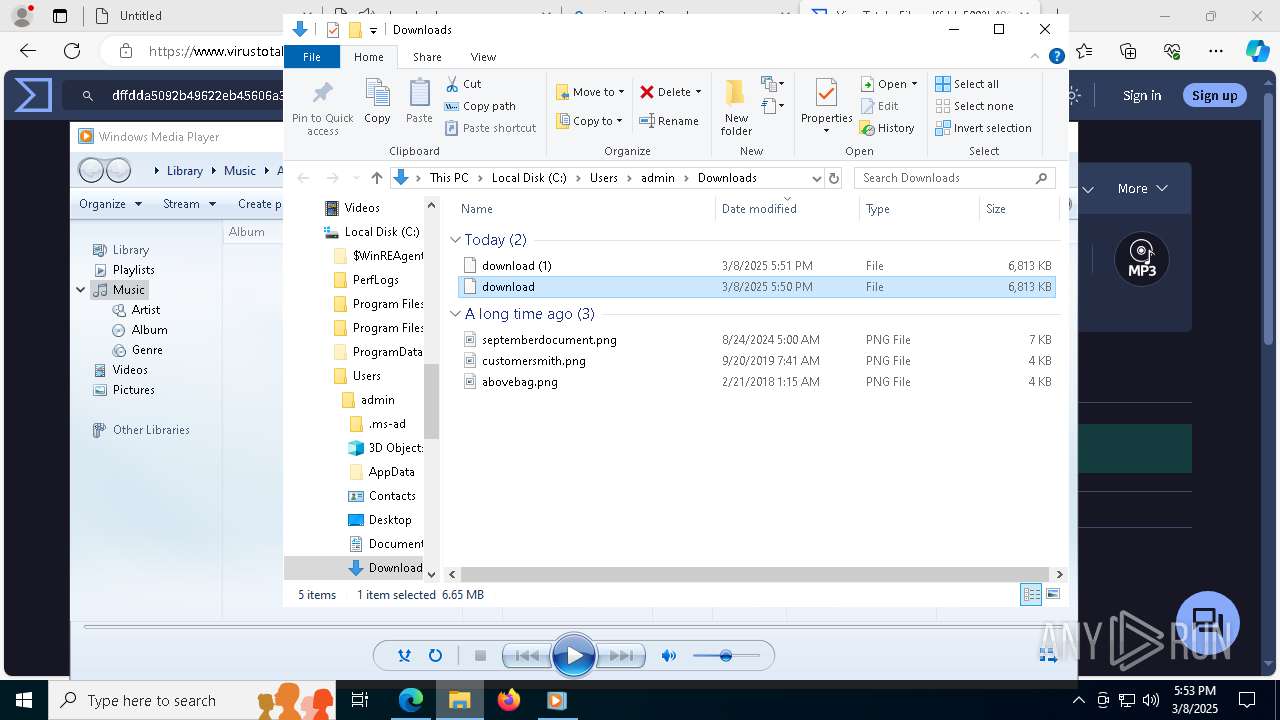
Task: Click Play in Media Player
Action: click(573, 656)
